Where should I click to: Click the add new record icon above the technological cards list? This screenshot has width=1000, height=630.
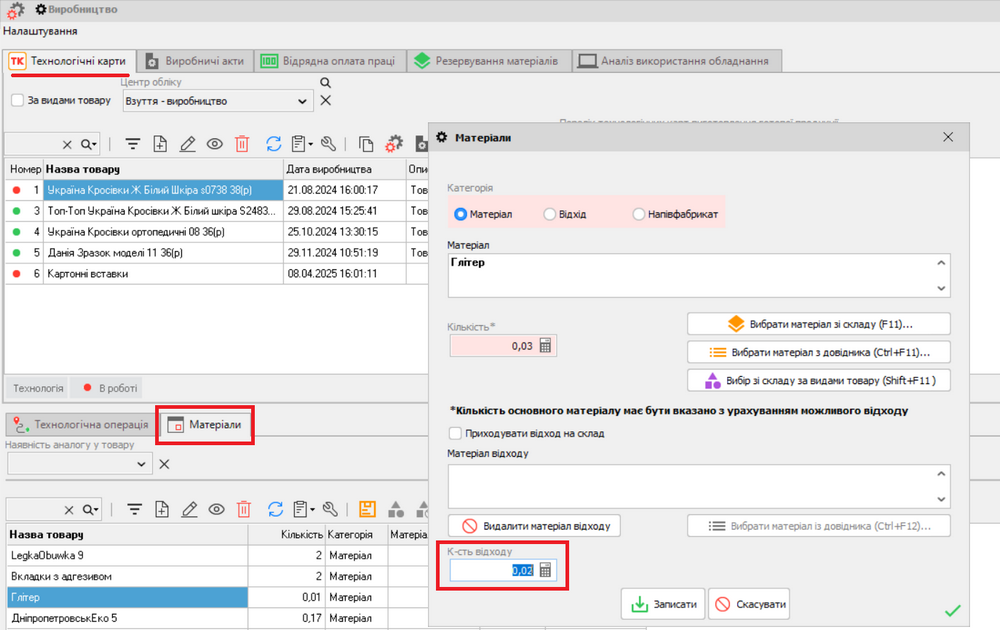pyautogui.click(x=160, y=144)
